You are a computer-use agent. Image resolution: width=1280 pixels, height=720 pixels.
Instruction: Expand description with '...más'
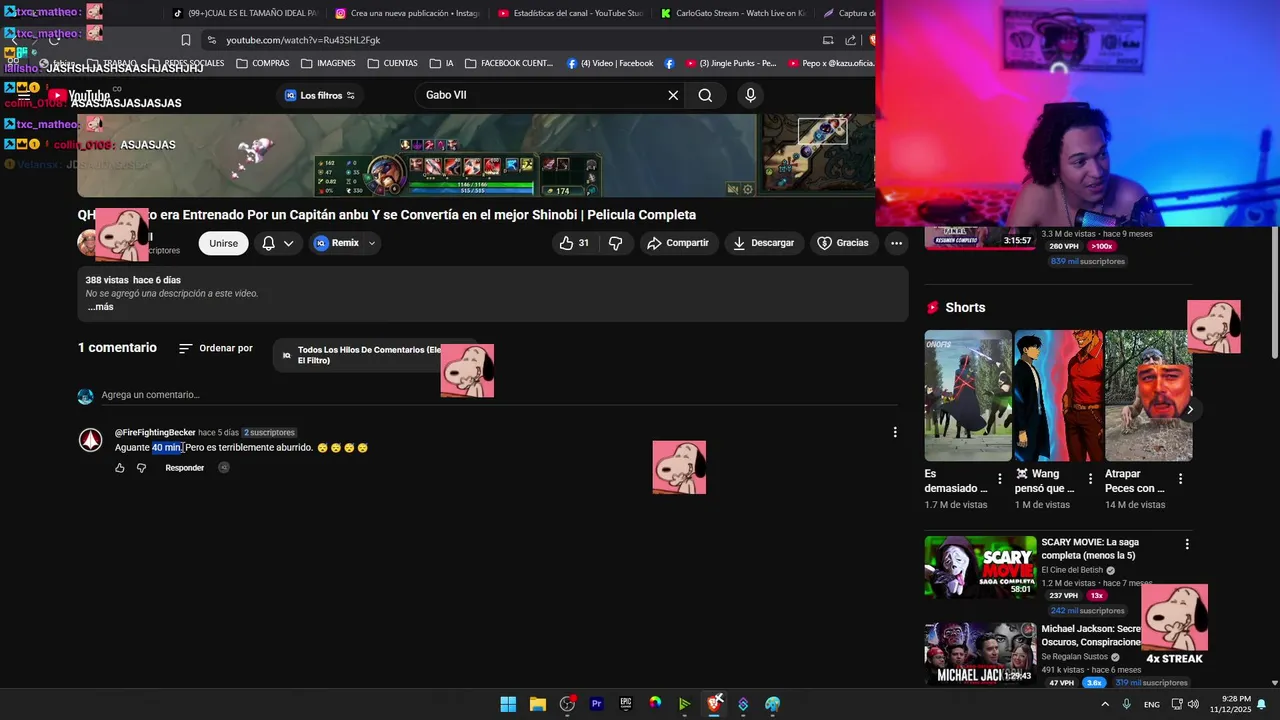[100, 307]
